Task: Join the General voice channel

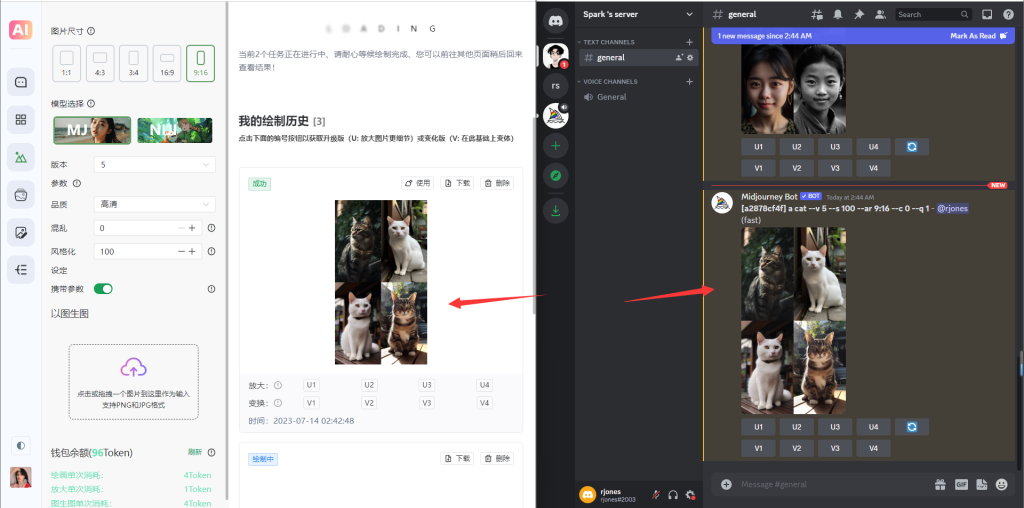Action: coord(611,97)
